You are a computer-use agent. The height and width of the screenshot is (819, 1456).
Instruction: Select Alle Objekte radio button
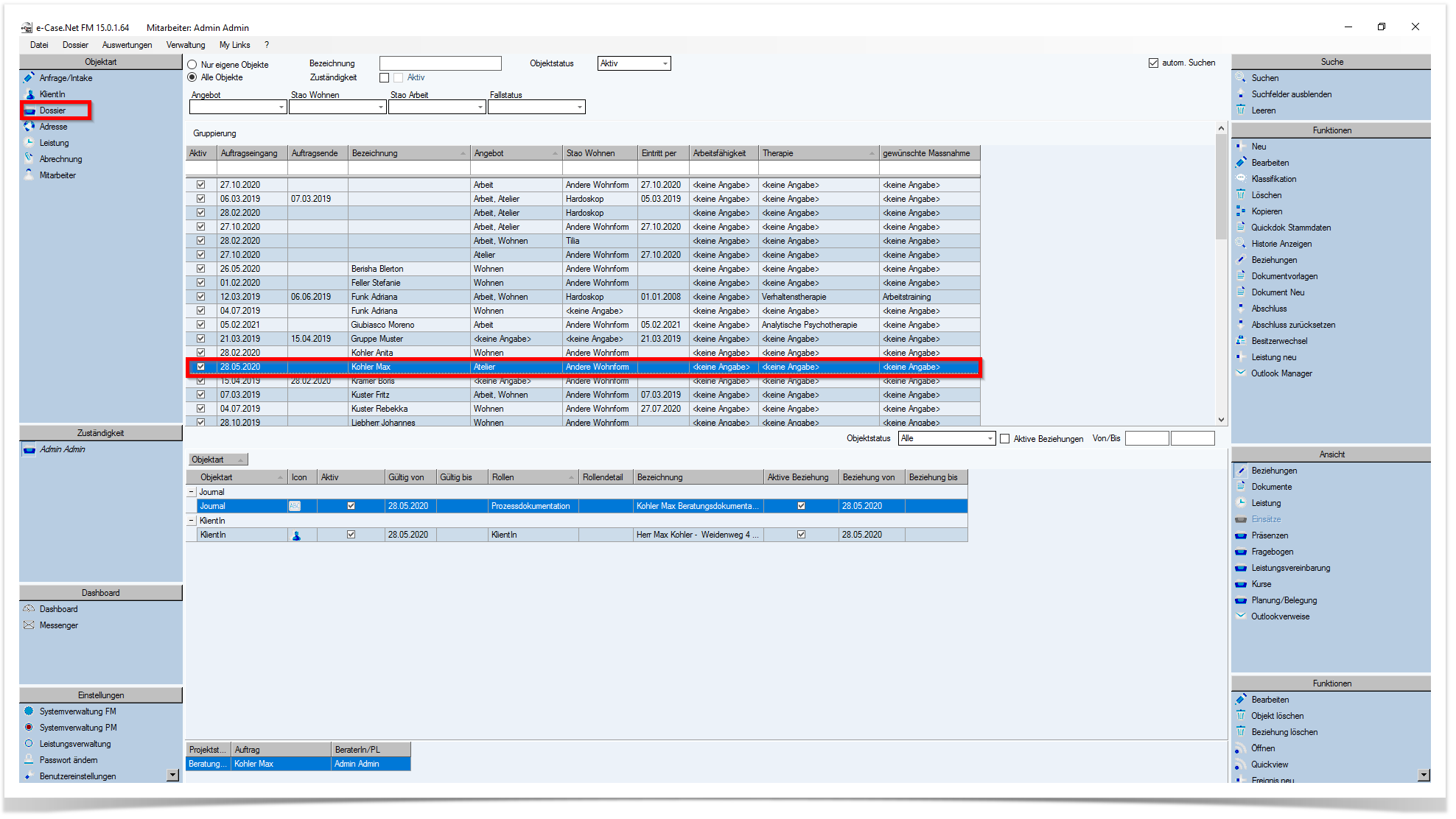point(192,77)
